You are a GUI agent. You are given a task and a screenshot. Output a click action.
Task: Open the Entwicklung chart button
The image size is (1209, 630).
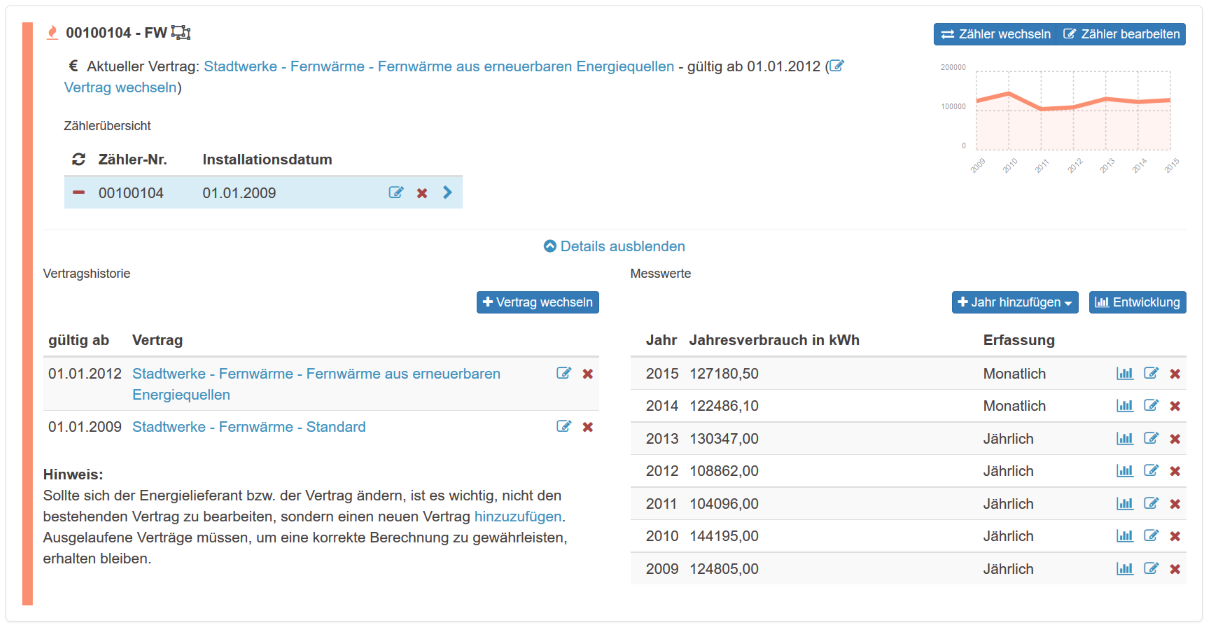1137,302
